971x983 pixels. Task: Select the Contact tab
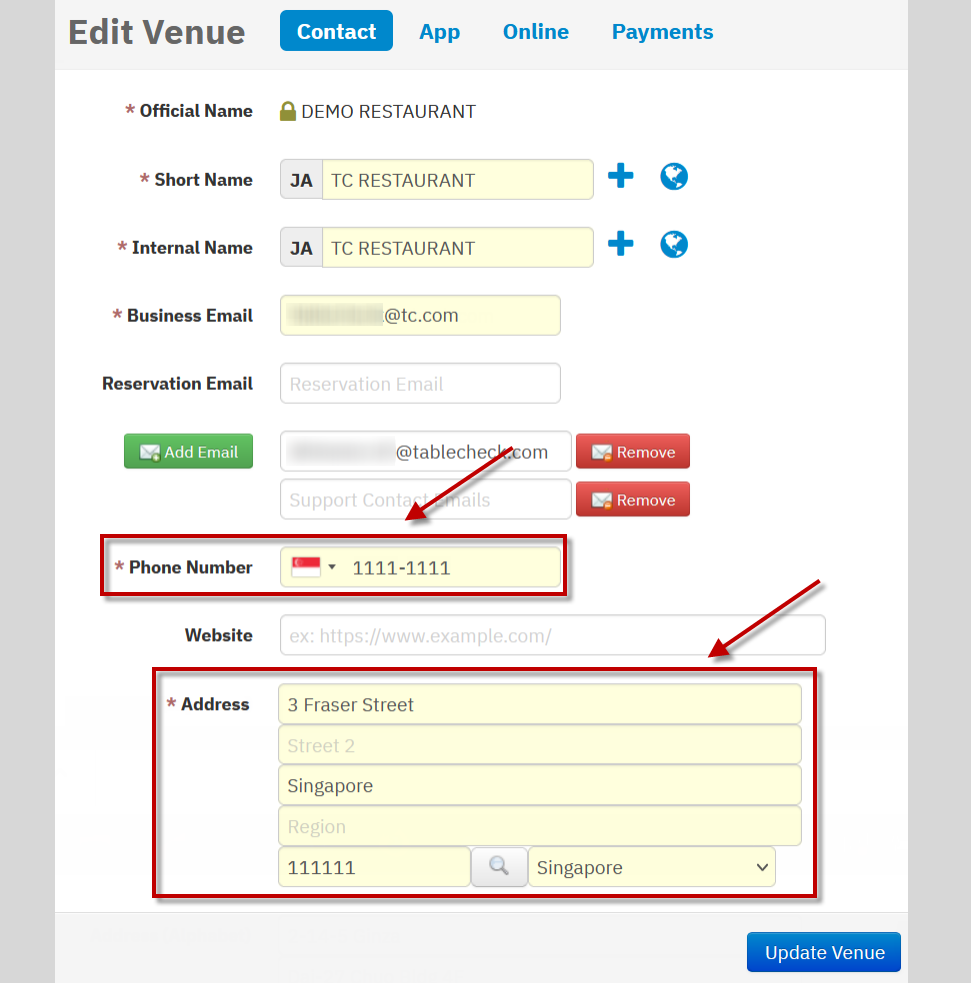click(336, 32)
